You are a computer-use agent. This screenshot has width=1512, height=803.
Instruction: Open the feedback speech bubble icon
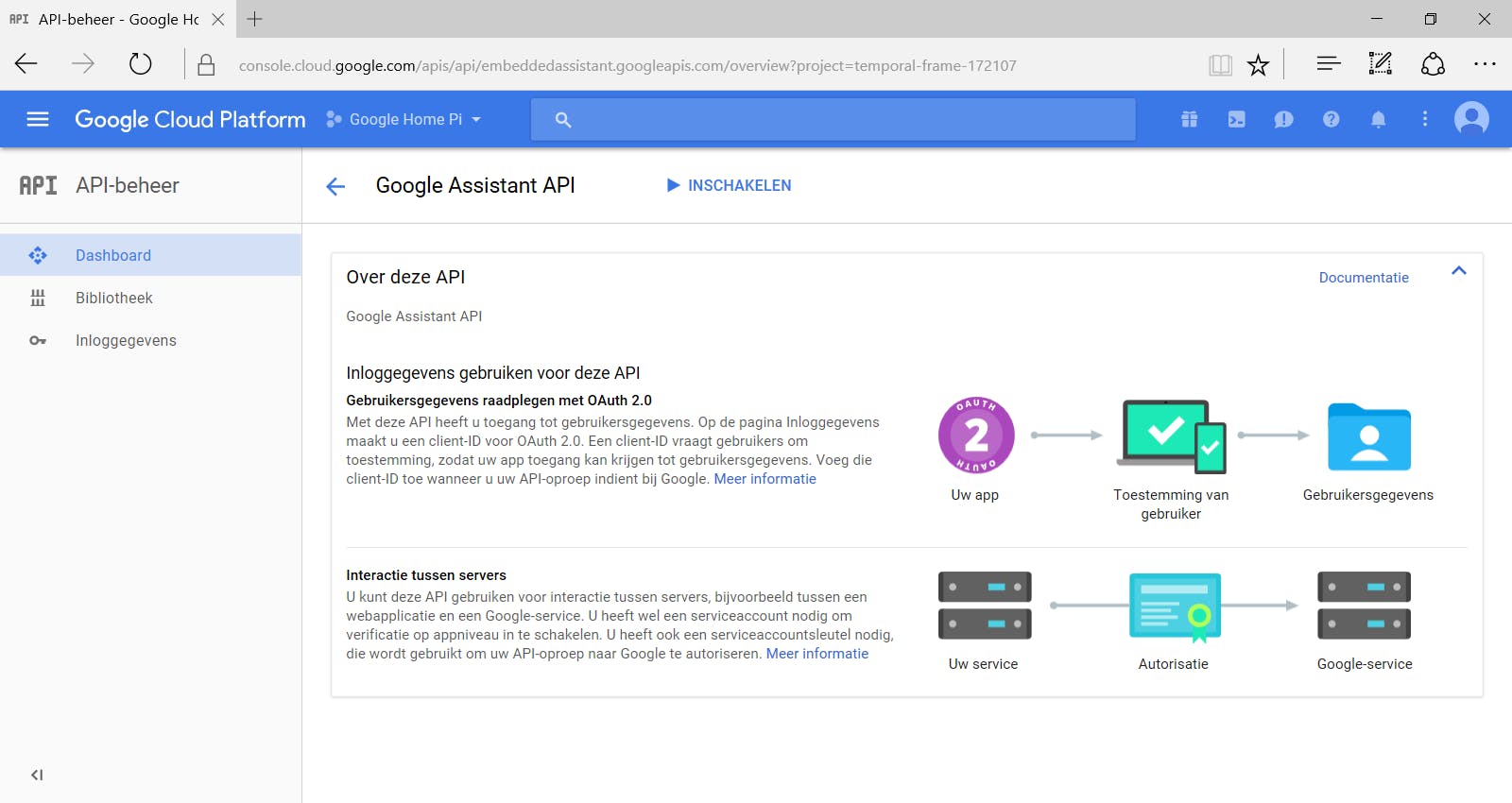(x=1283, y=119)
